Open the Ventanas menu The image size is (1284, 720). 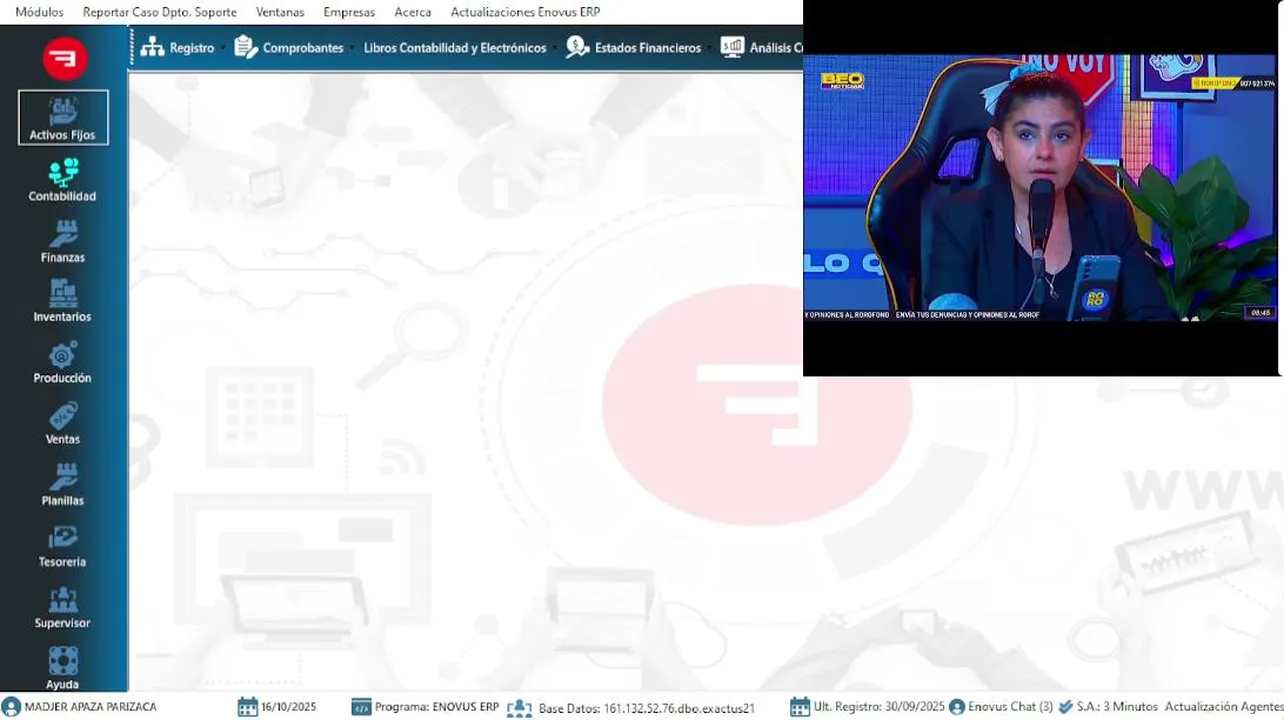(x=280, y=12)
